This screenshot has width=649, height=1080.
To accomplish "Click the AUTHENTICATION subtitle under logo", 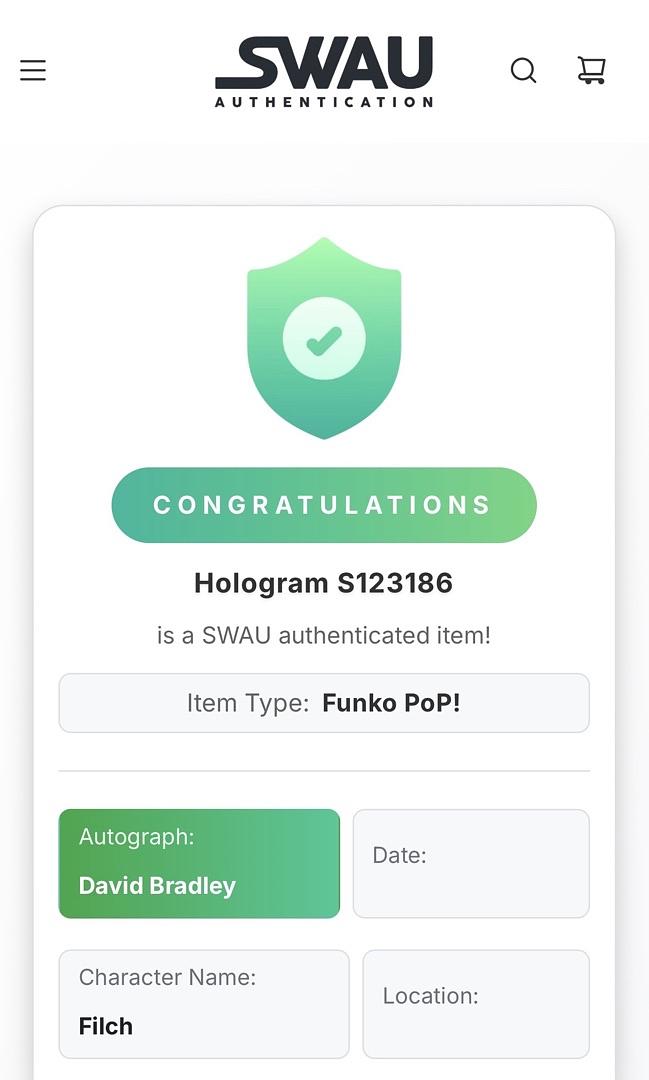I will [324, 102].
